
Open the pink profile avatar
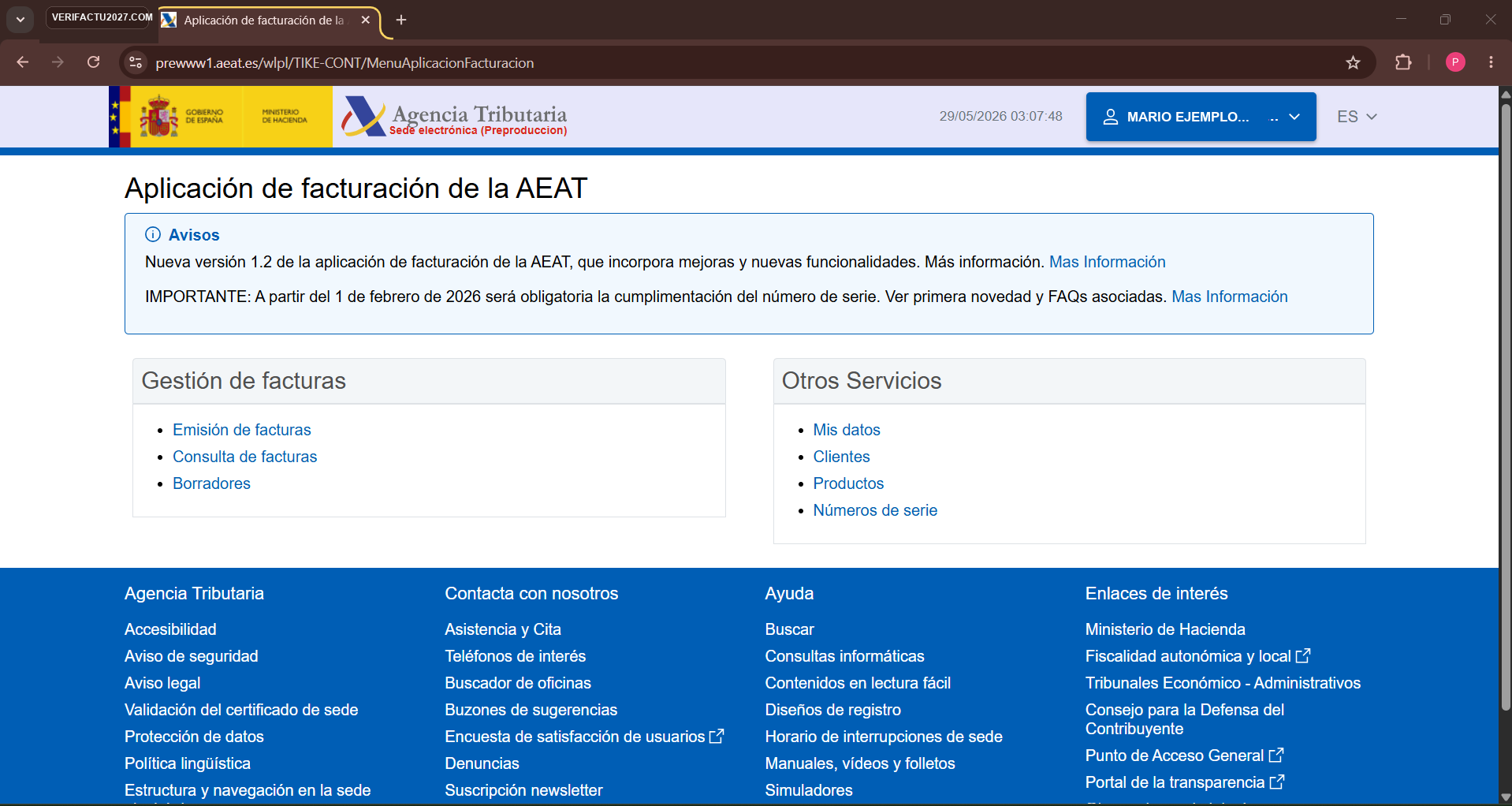coord(1455,62)
